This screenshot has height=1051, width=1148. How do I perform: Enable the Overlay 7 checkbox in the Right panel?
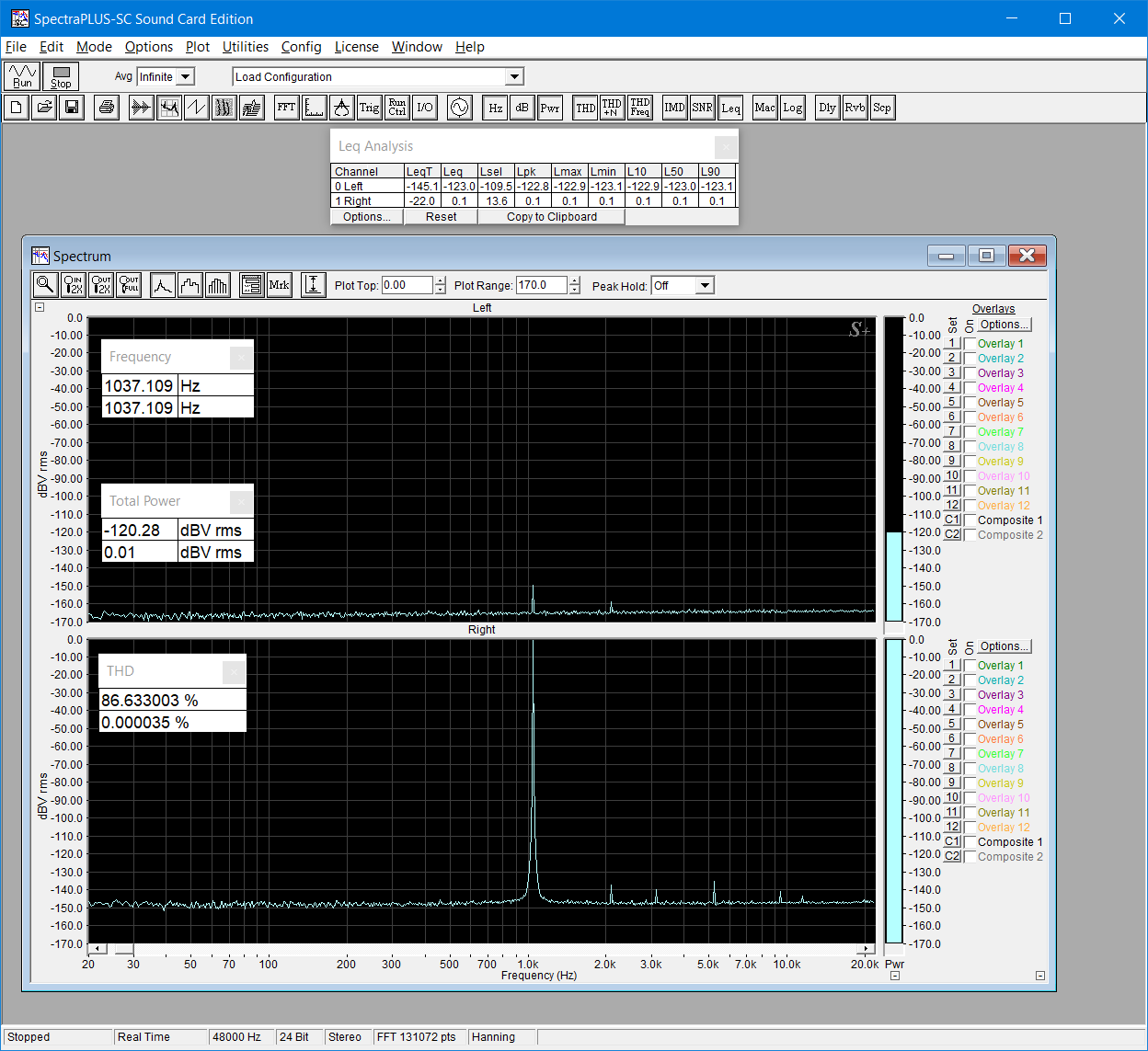coord(970,754)
